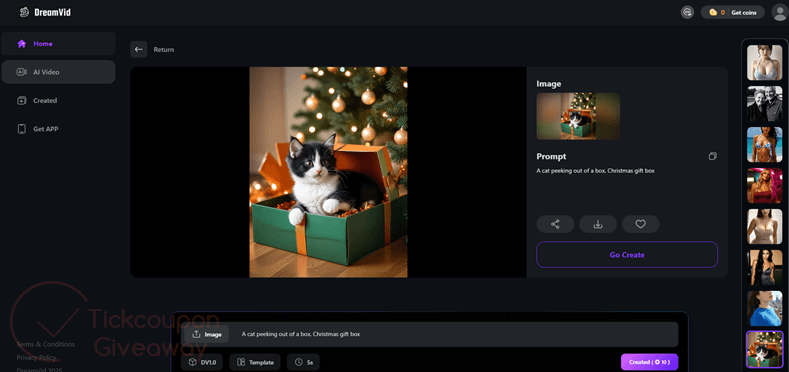Open the DV1.0 model selector

click(x=202, y=362)
